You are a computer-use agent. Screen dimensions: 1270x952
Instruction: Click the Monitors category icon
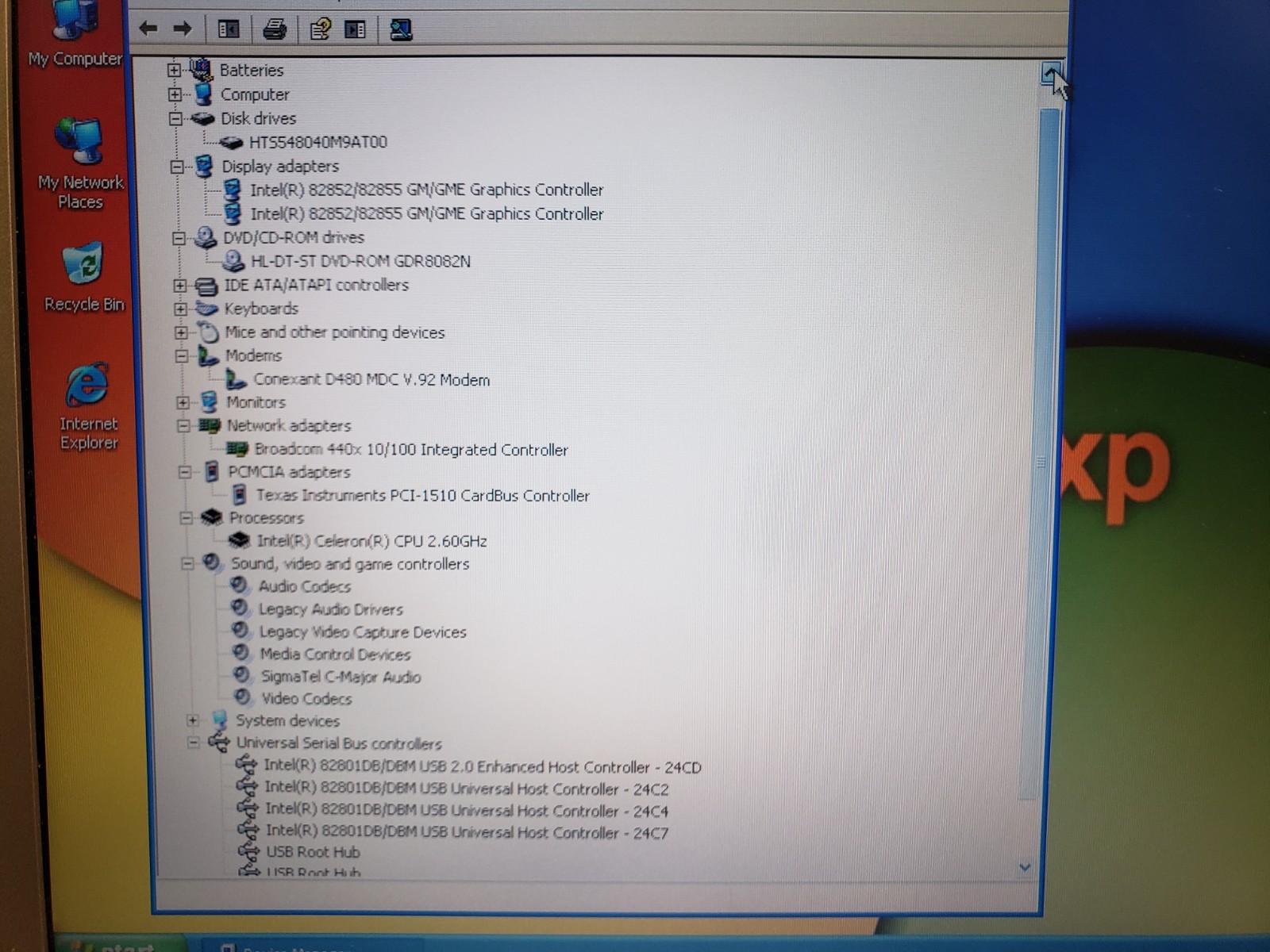pos(209,402)
